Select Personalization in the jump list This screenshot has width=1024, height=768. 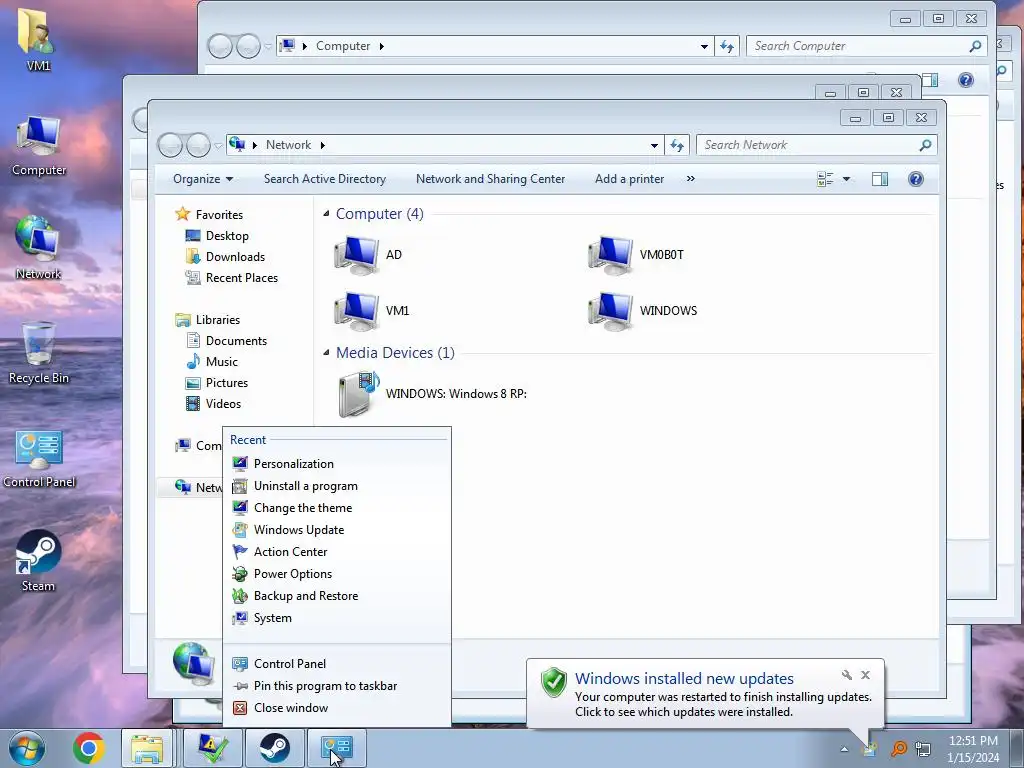pyautogui.click(x=337, y=464)
